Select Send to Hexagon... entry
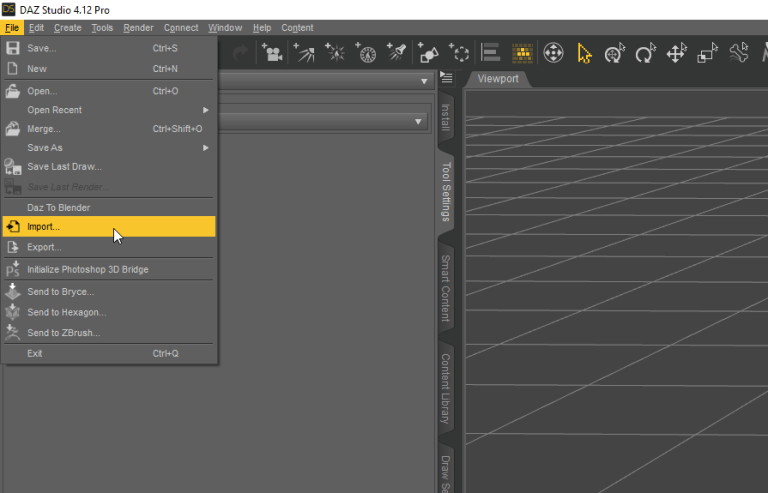 click(109, 312)
